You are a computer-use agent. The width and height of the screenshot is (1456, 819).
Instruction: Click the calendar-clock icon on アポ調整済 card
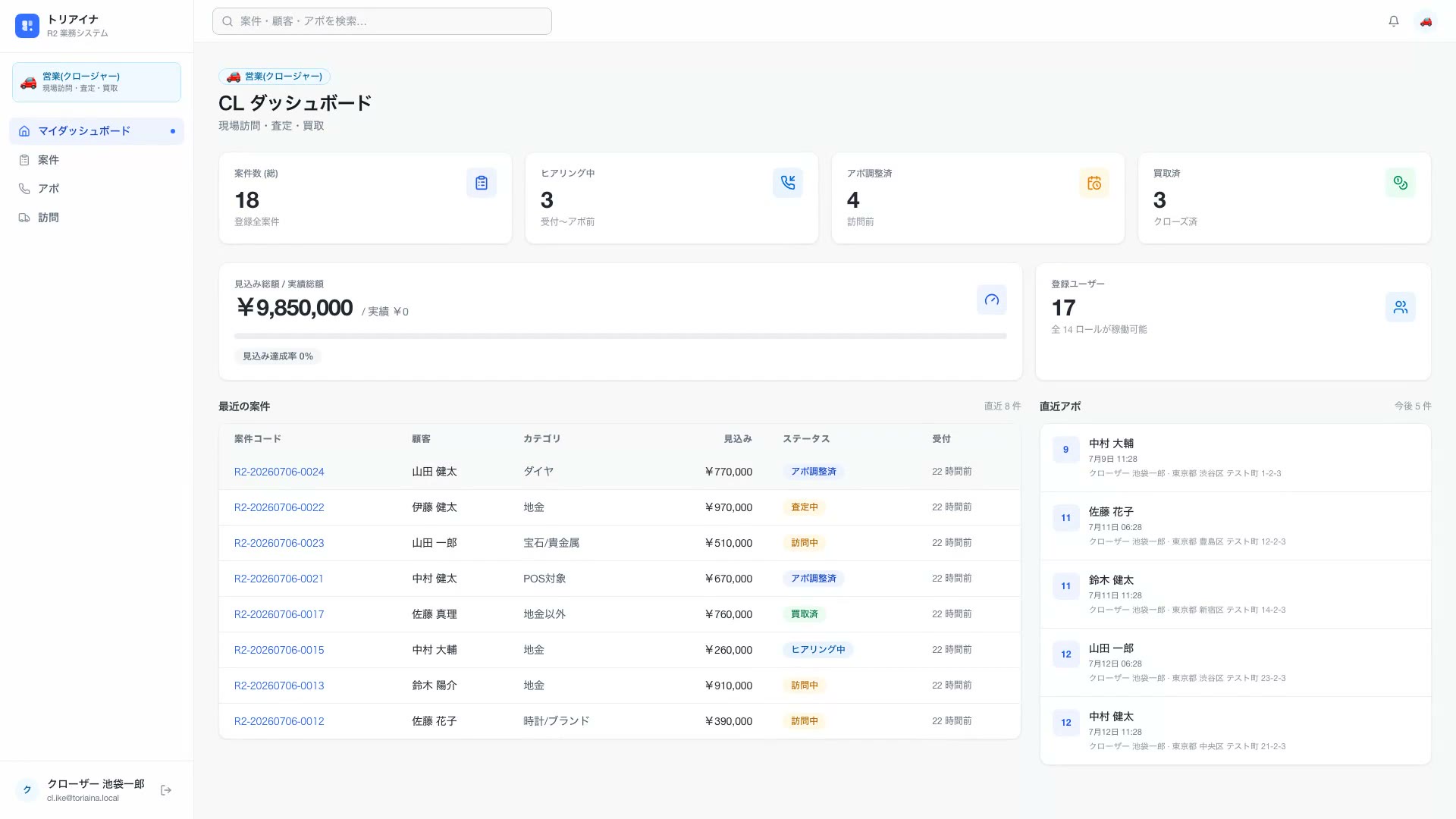pyautogui.click(x=1094, y=183)
